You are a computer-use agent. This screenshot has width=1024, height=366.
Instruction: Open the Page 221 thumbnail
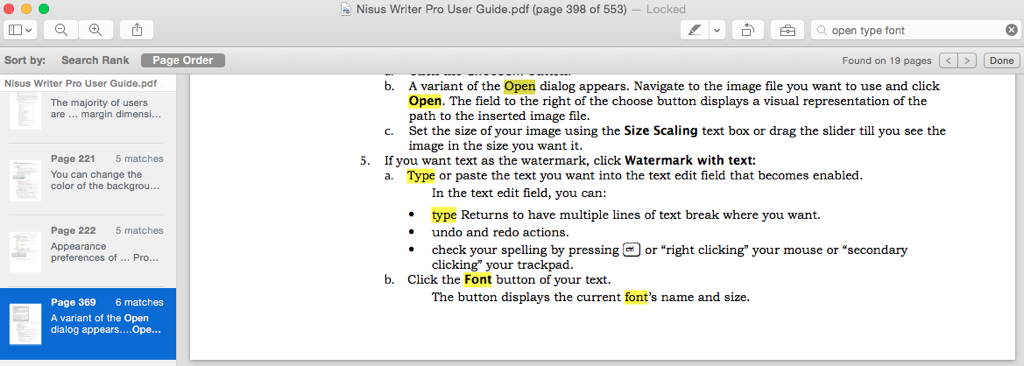coord(25,180)
